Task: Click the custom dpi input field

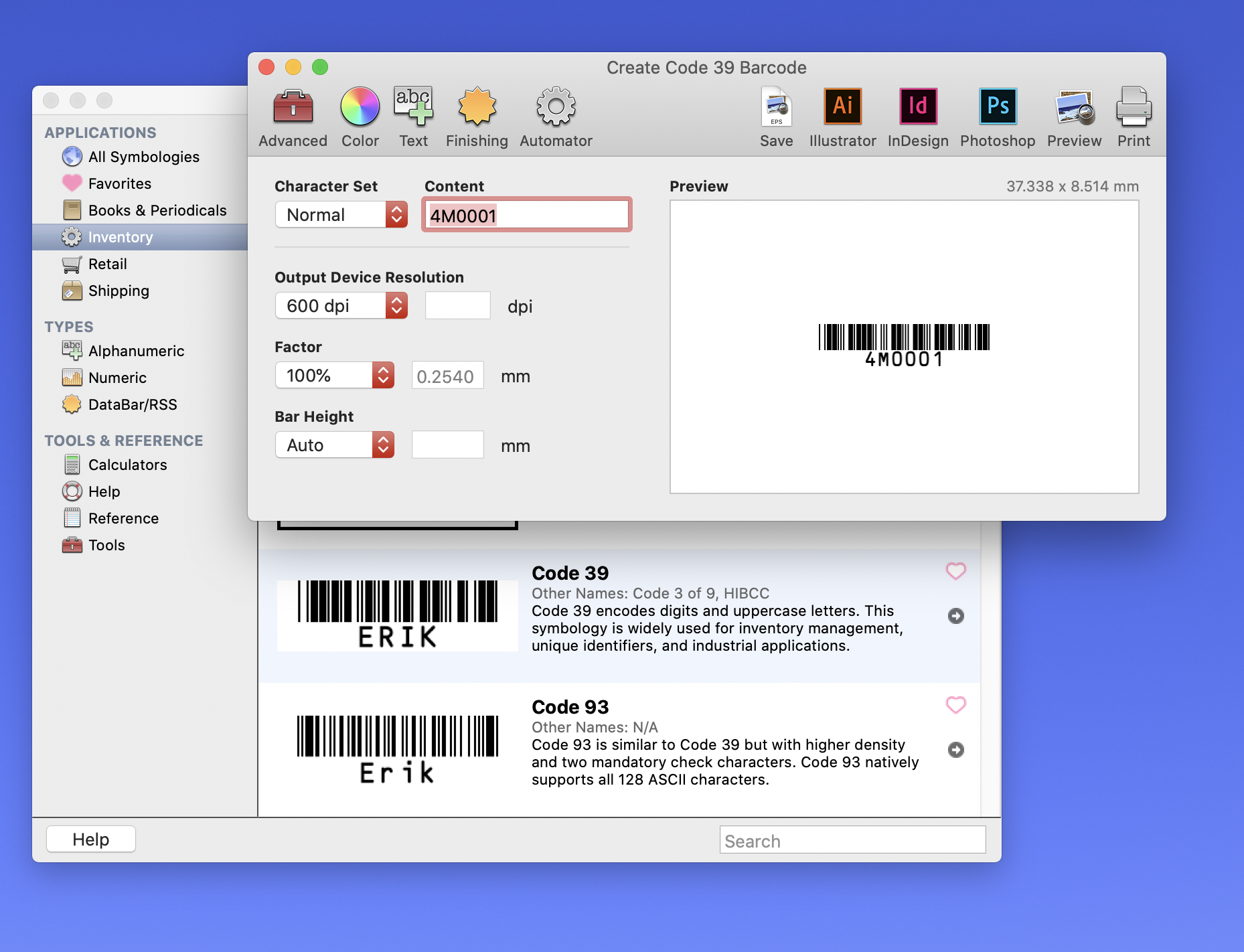Action: coord(457,306)
